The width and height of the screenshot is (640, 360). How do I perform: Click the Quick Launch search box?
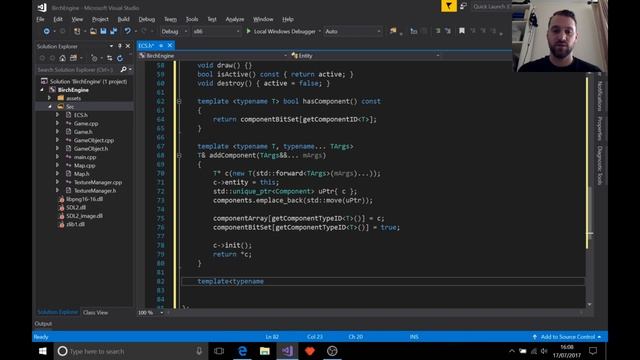[x=491, y=7]
